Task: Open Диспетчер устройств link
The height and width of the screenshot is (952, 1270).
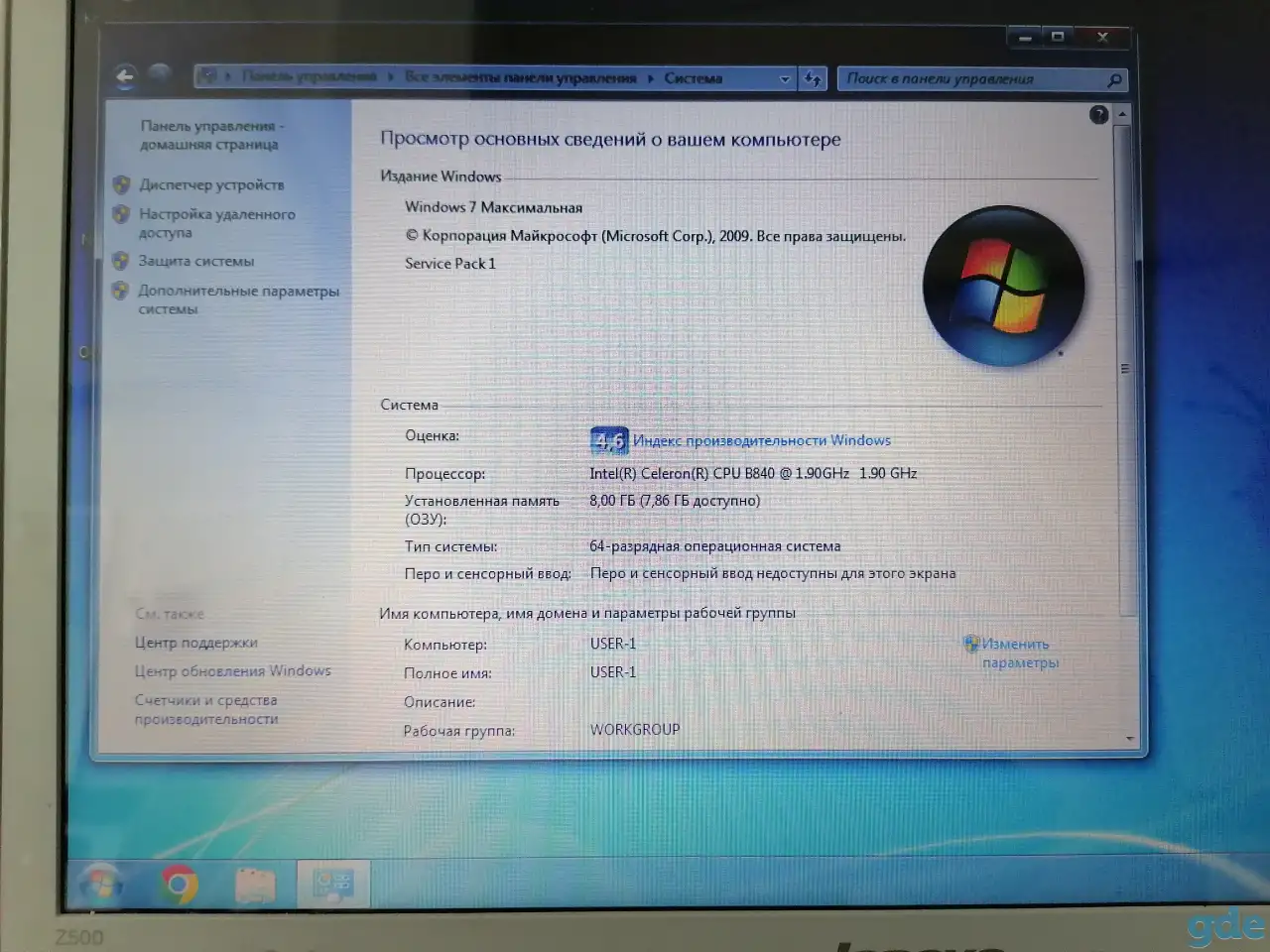Action: coord(211,184)
